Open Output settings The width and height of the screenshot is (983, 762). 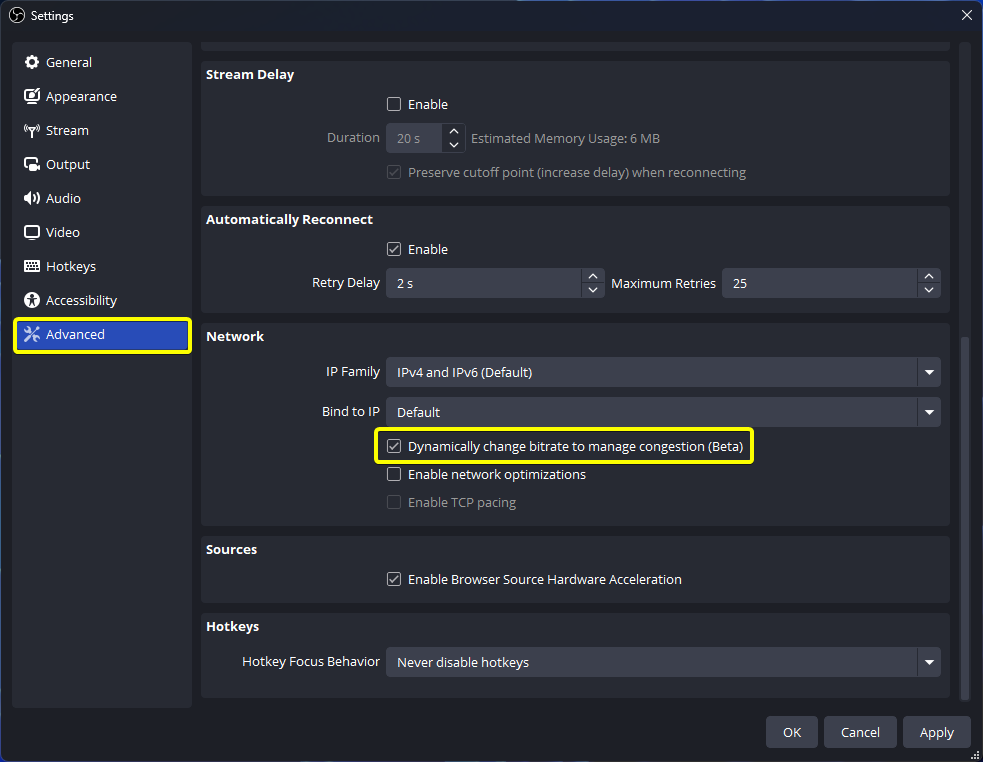point(102,164)
